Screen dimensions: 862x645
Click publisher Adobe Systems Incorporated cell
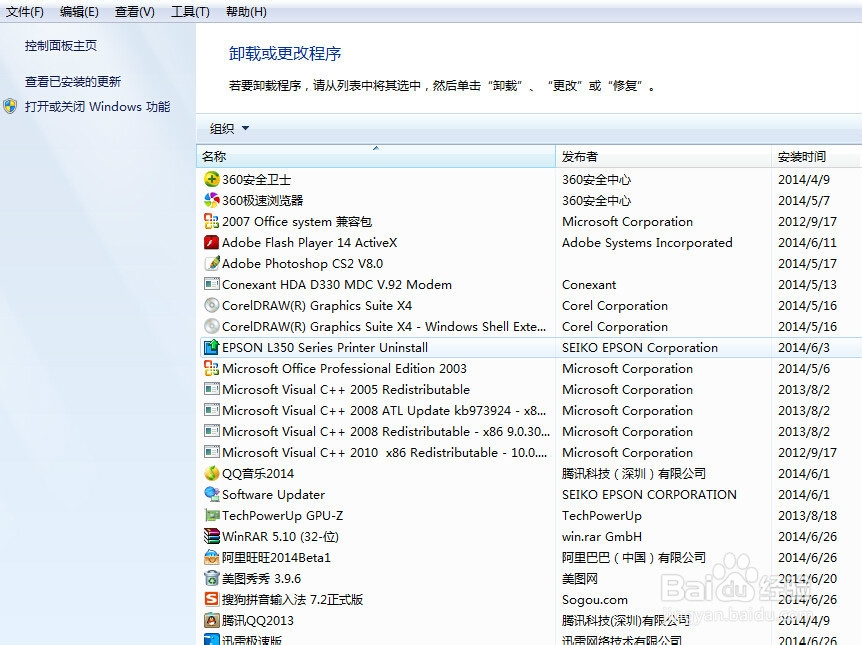(x=647, y=242)
